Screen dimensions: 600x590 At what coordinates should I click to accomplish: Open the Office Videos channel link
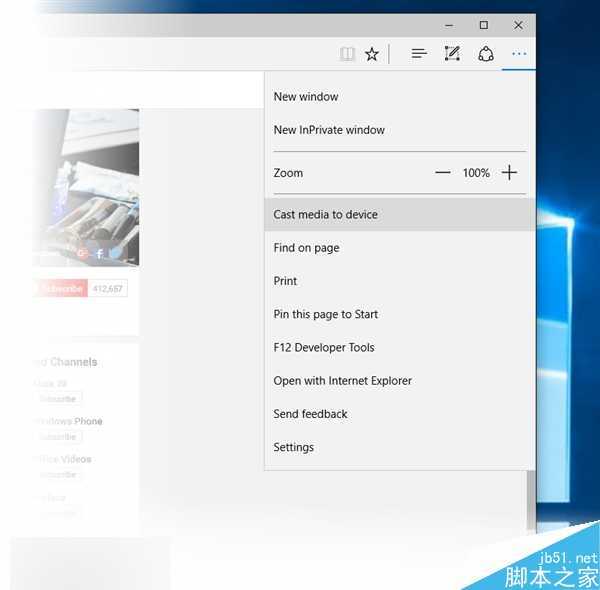63,459
